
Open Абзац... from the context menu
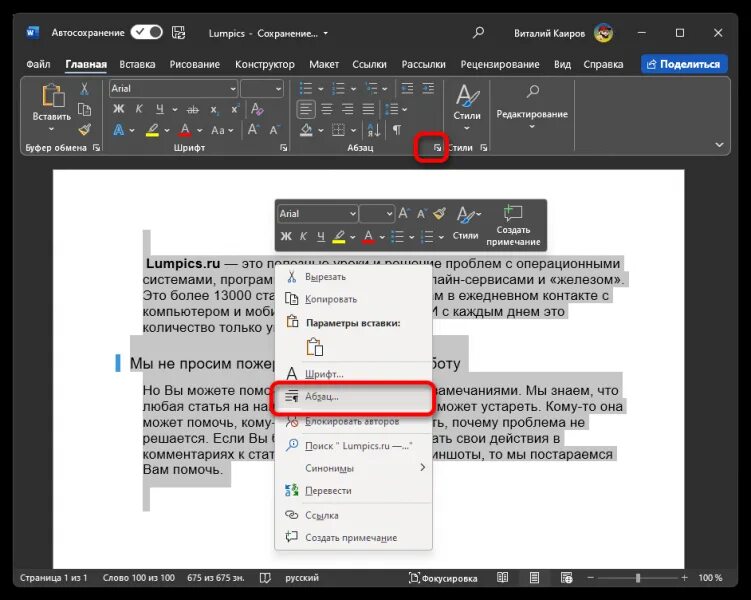[x=353, y=396]
